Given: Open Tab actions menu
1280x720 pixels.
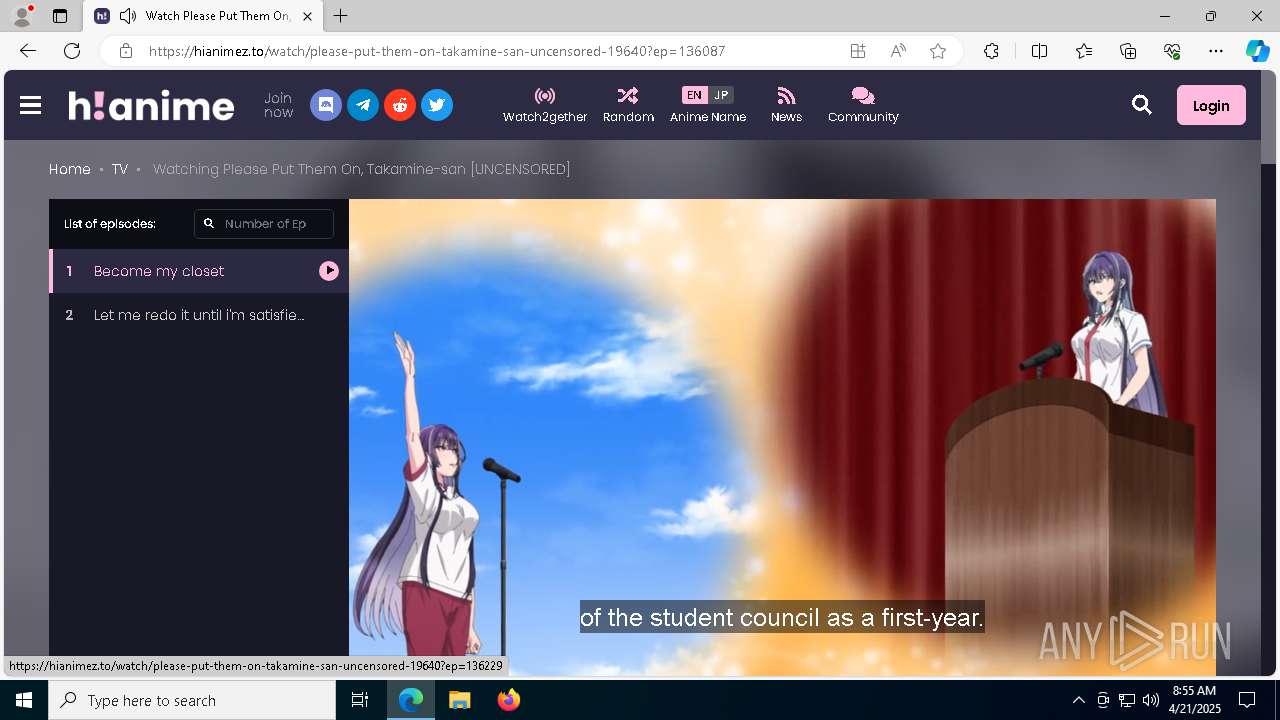Looking at the screenshot, I should (x=60, y=16).
